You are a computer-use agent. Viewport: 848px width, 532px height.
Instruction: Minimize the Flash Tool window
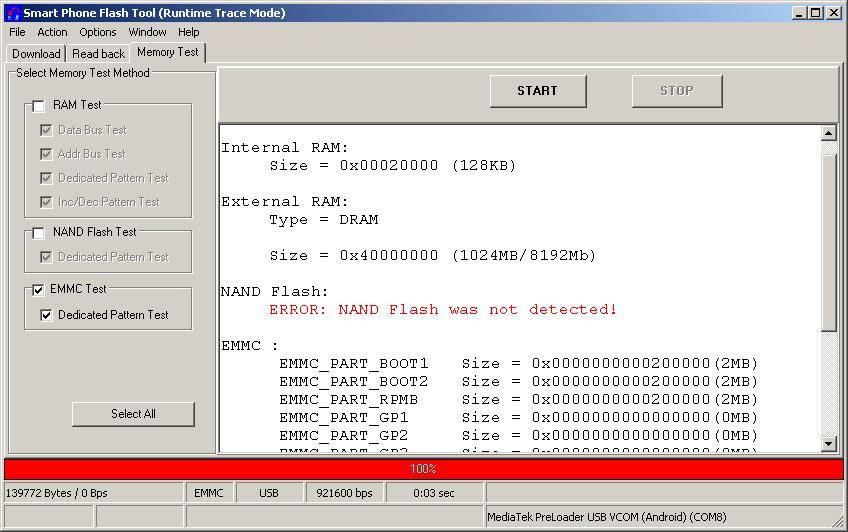[x=799, y=13]
